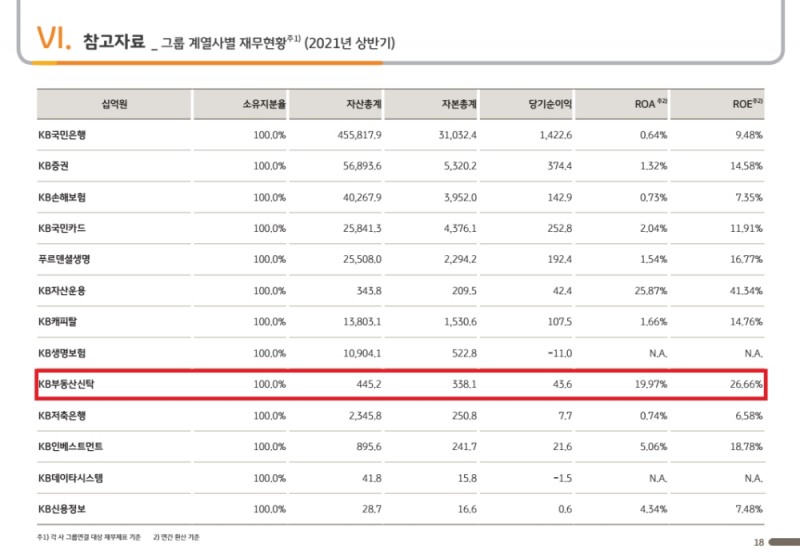Click total assets value '25,508.0'
Viewport: 800px width, 554px height.
pyautogui.click(x=362, y=260)
